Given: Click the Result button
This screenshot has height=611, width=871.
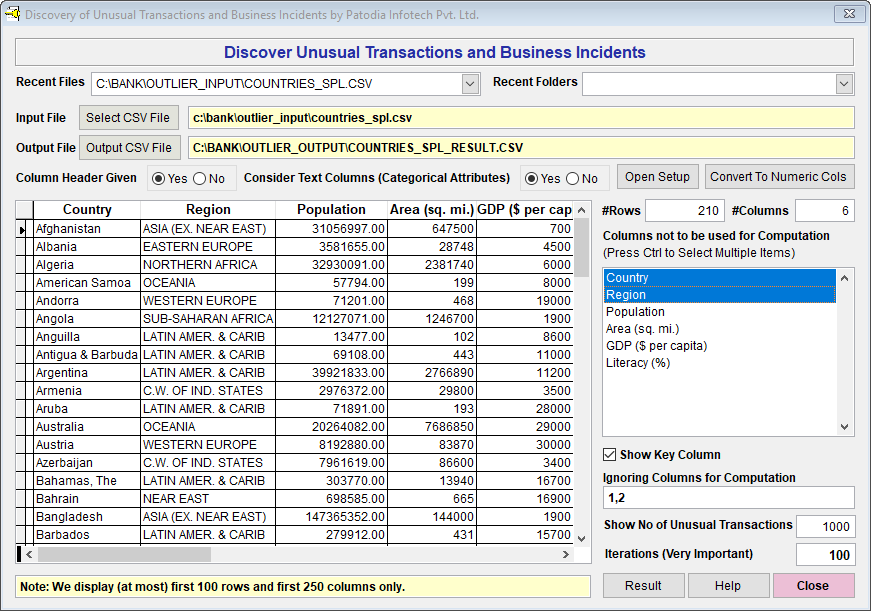Looking at the screenshot, I should tap(643, 586).
